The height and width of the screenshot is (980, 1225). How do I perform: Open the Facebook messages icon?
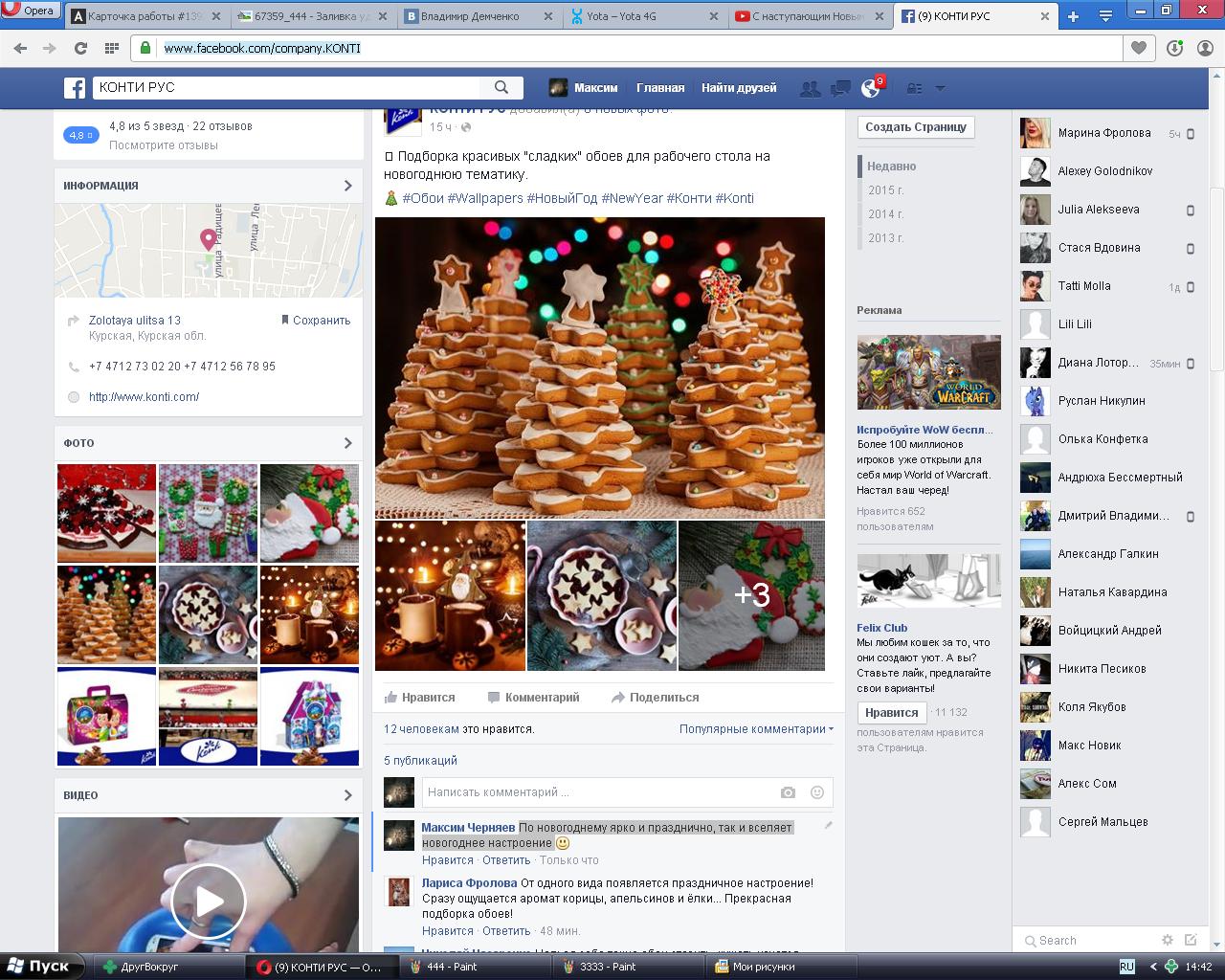pos(840,88)
